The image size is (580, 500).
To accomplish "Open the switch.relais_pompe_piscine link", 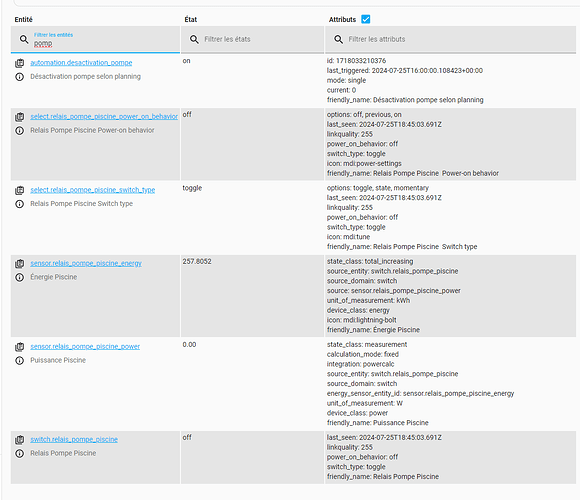I will pos(74,439).
